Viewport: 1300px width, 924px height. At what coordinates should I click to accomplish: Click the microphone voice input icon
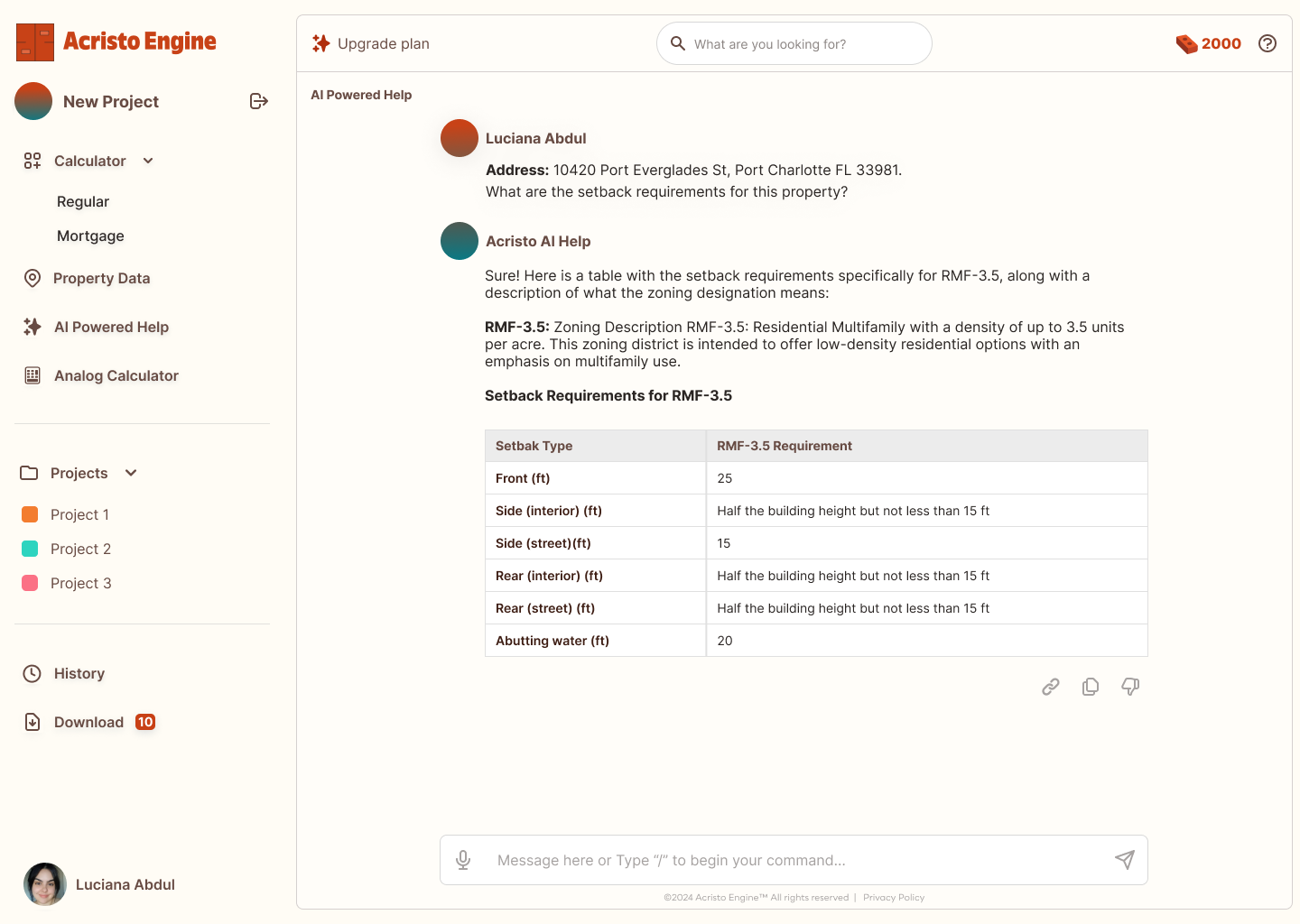point(463,860)
